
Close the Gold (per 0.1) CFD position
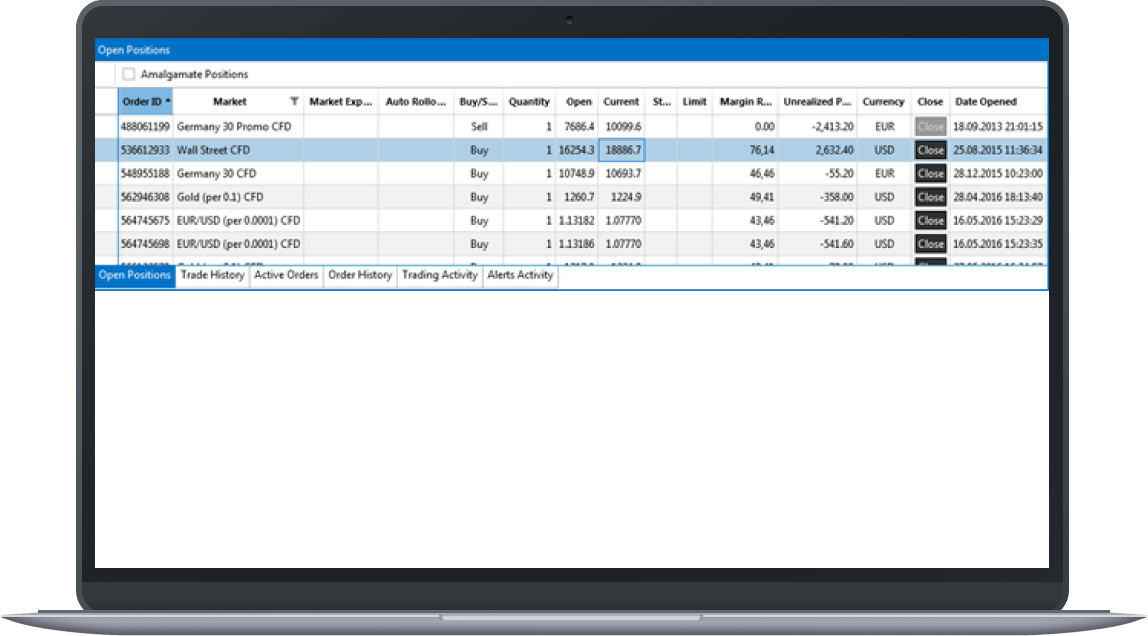(x=930, y=196)
